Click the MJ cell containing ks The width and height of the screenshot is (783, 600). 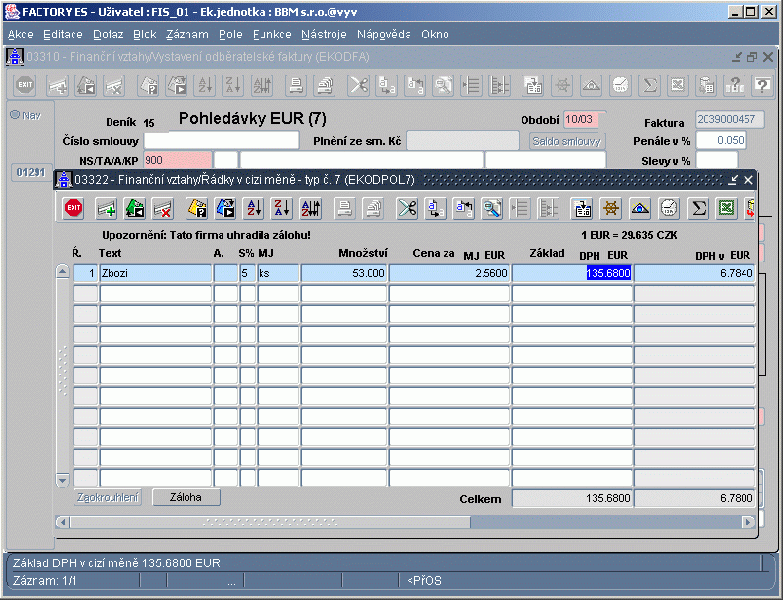point(278,274)
